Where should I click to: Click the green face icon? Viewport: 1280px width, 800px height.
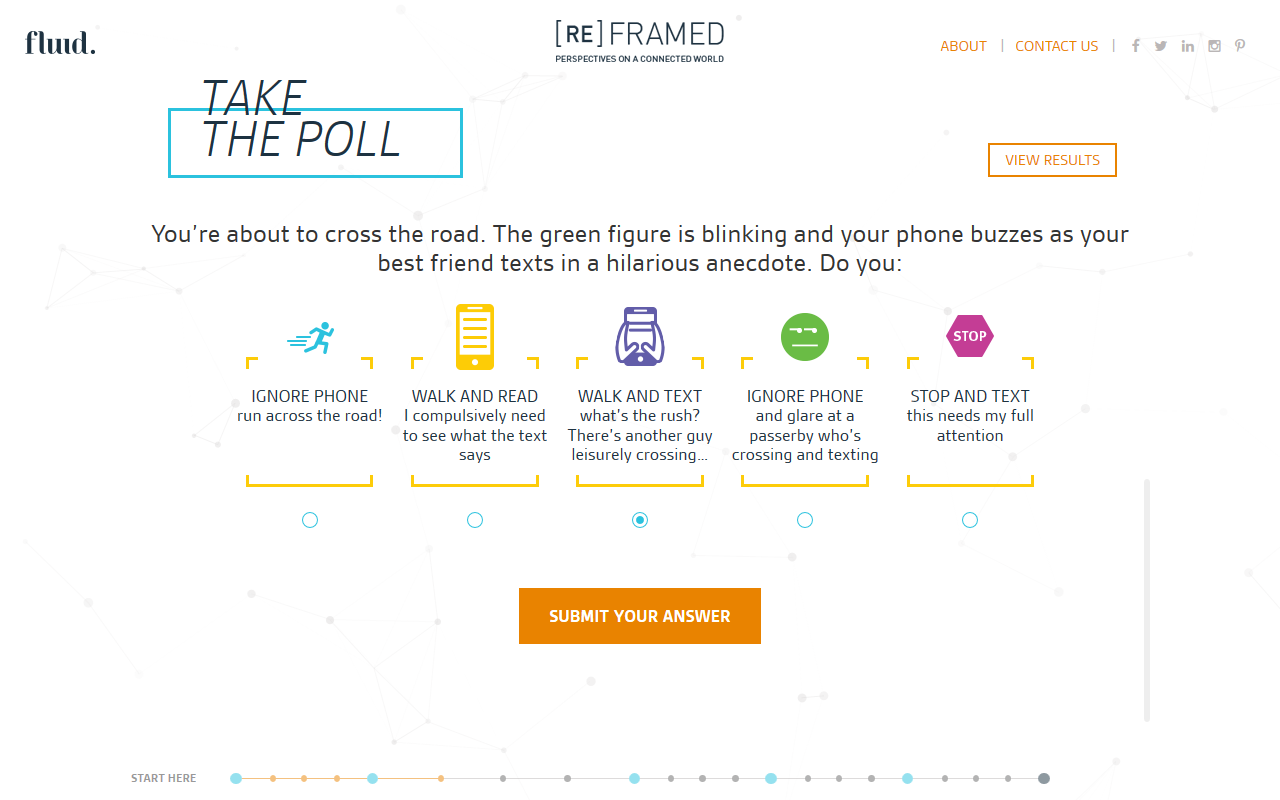[805, 336]
